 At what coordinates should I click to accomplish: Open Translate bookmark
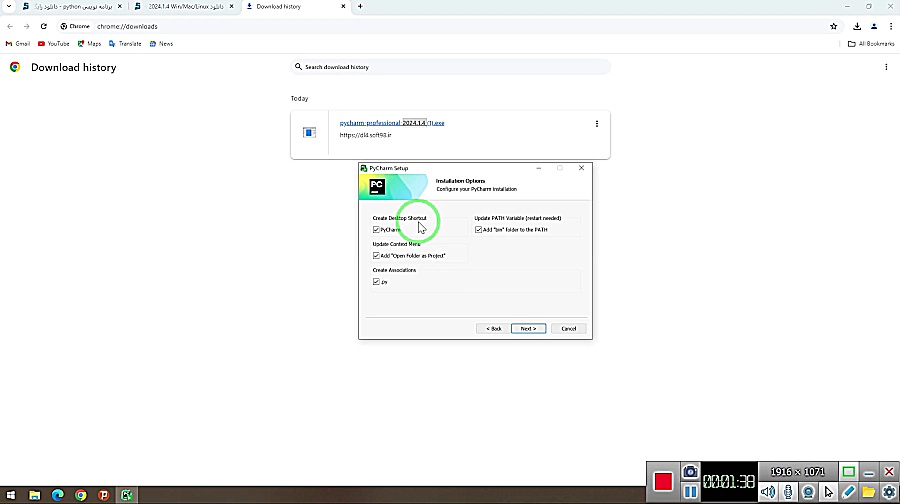click(x=125, y=44)
